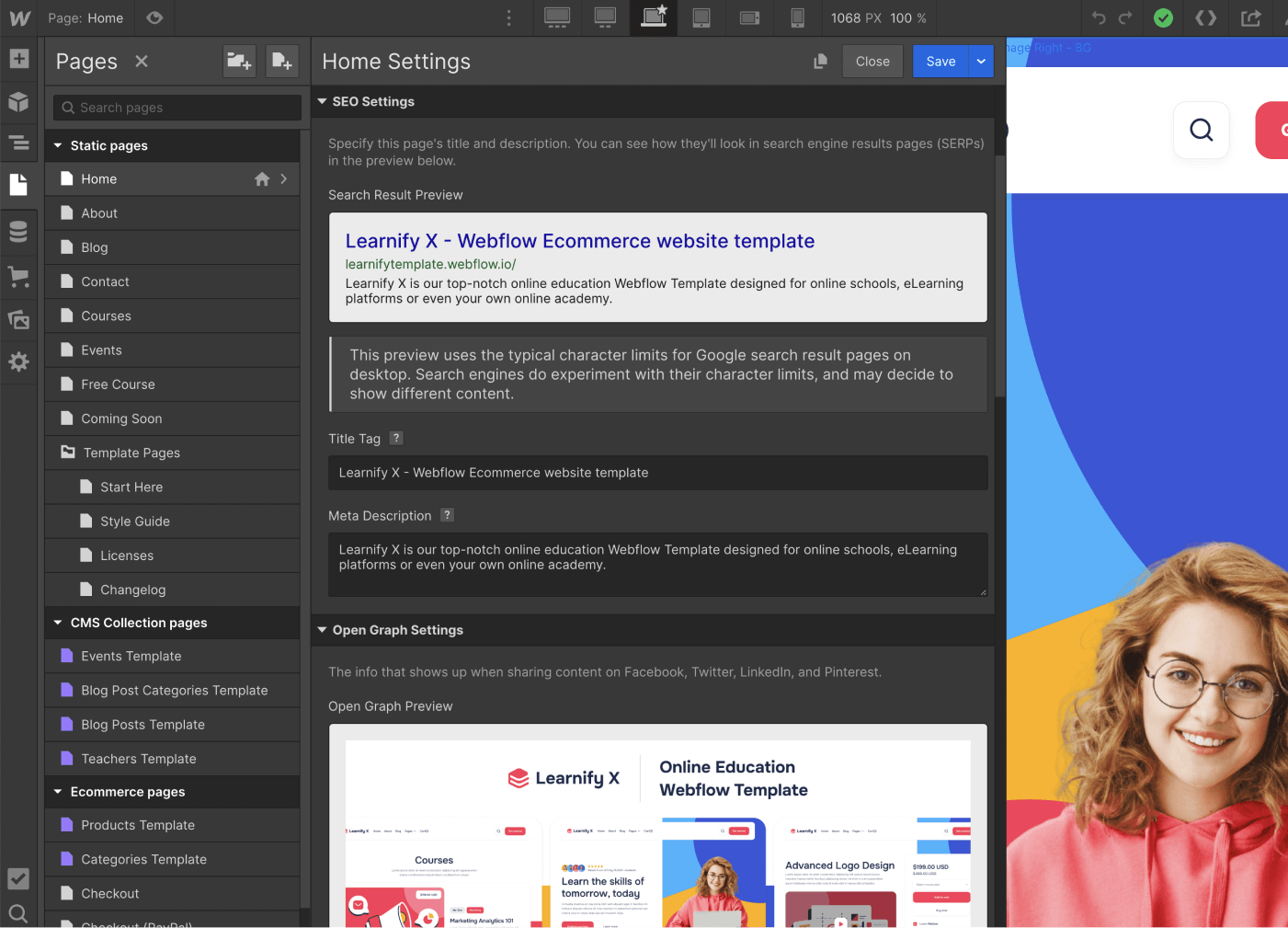Open the Navigator panel

[19, 143]
